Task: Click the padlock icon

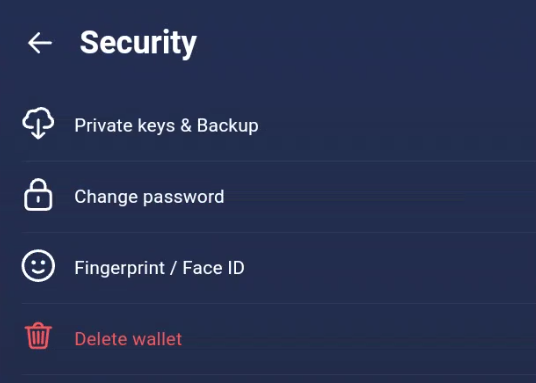Action: coord(38,195)
